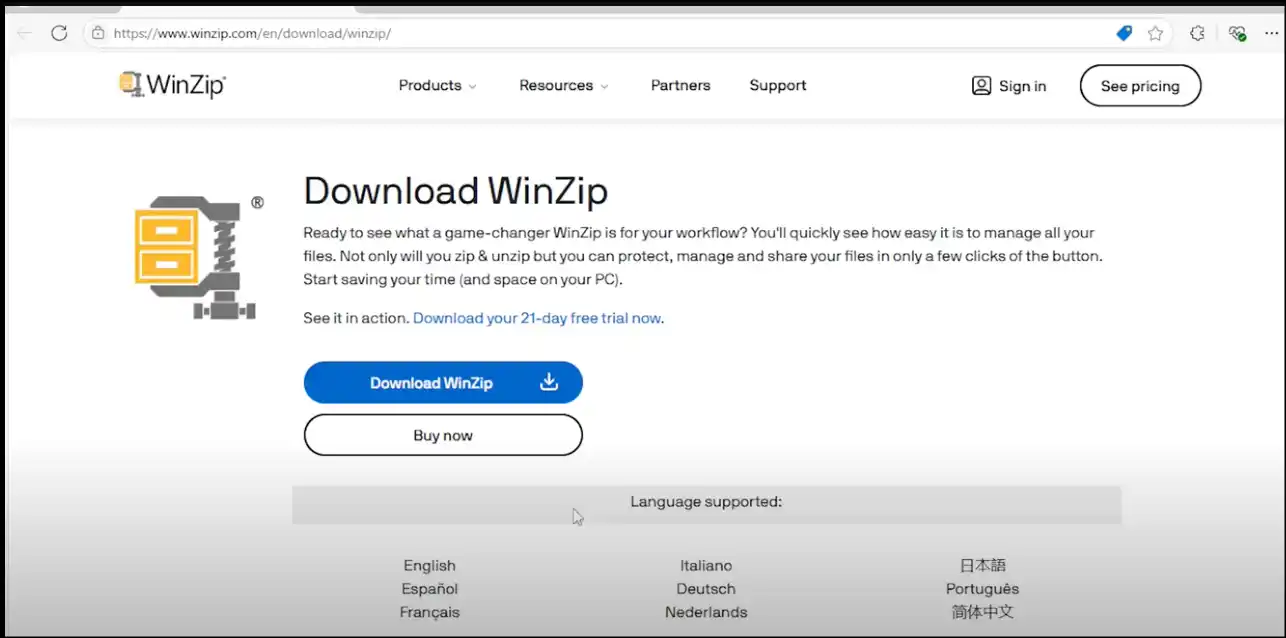This screenshot has width=1286, height=638.
Task: Select English in the language list
Action: pyautogui.click(x=430, y=566)
